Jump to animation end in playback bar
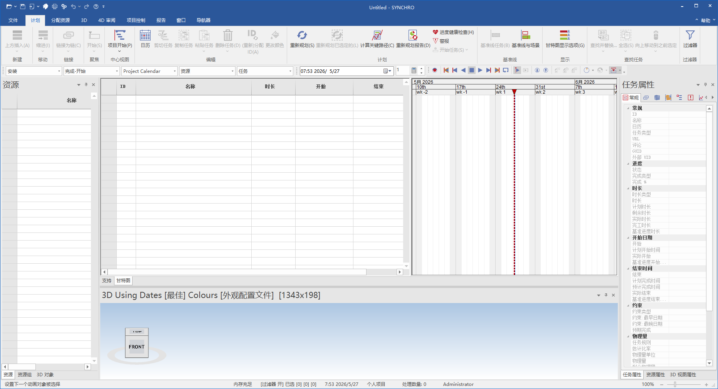 pos(497,70)
